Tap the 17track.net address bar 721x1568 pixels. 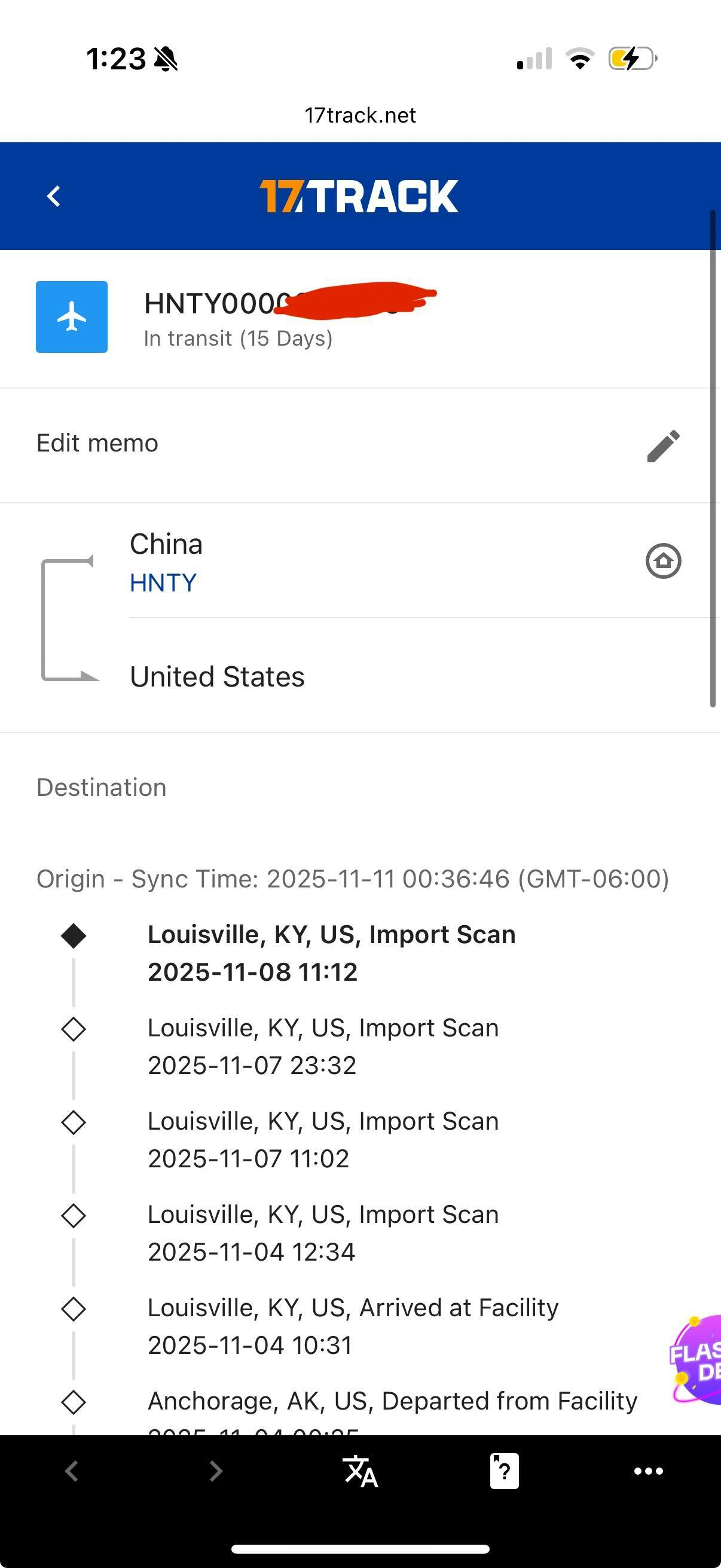point(360,115)
